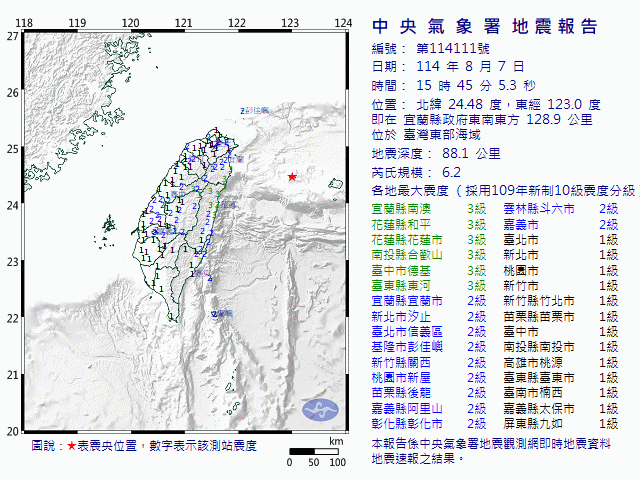Image resolution: width=640 pixels, height=480 pixels.
Task: Click the 南投縣合歡山 station name
Action: point(407,255)
